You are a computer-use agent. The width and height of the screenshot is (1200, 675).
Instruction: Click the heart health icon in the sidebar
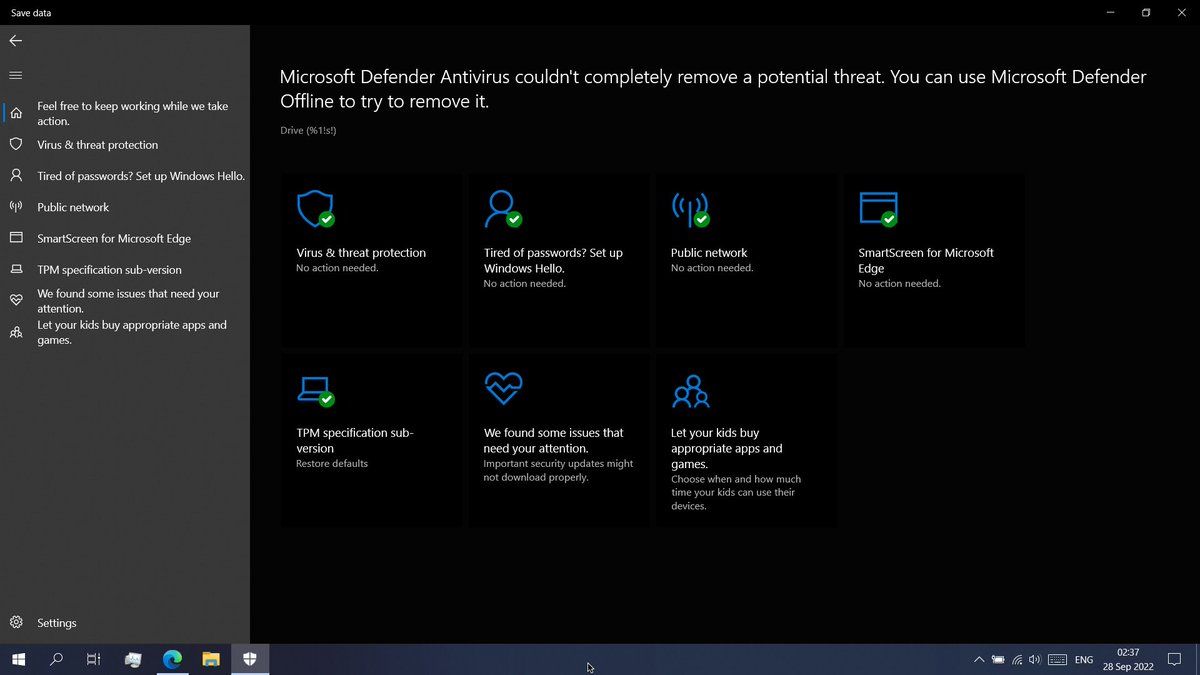(16, 301)
